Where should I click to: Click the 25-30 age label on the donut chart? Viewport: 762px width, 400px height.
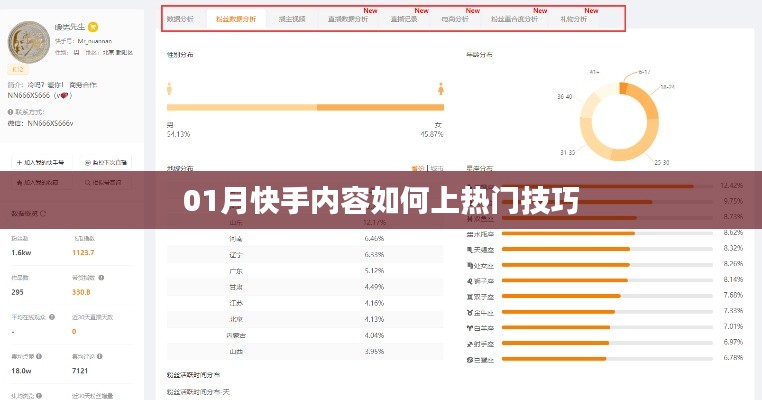tap(662, 162)
